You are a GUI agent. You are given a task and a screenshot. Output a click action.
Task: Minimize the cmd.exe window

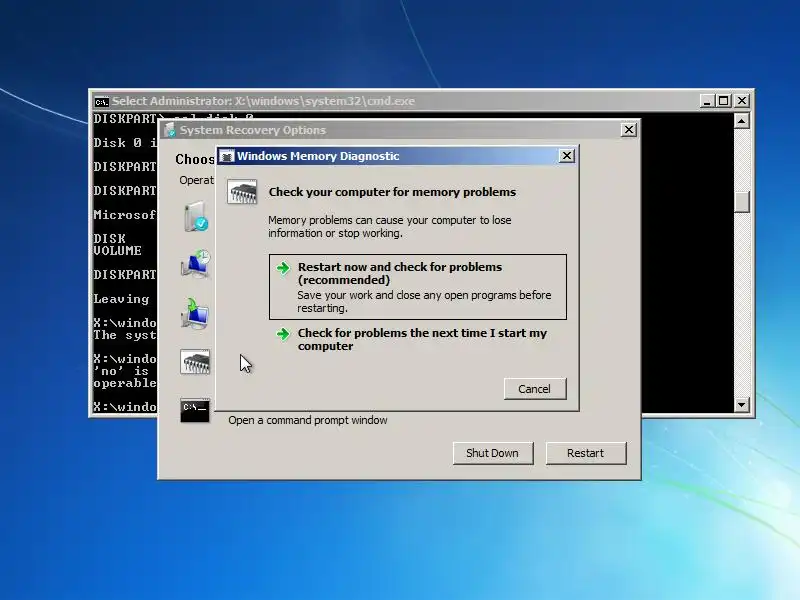[707, 101]
